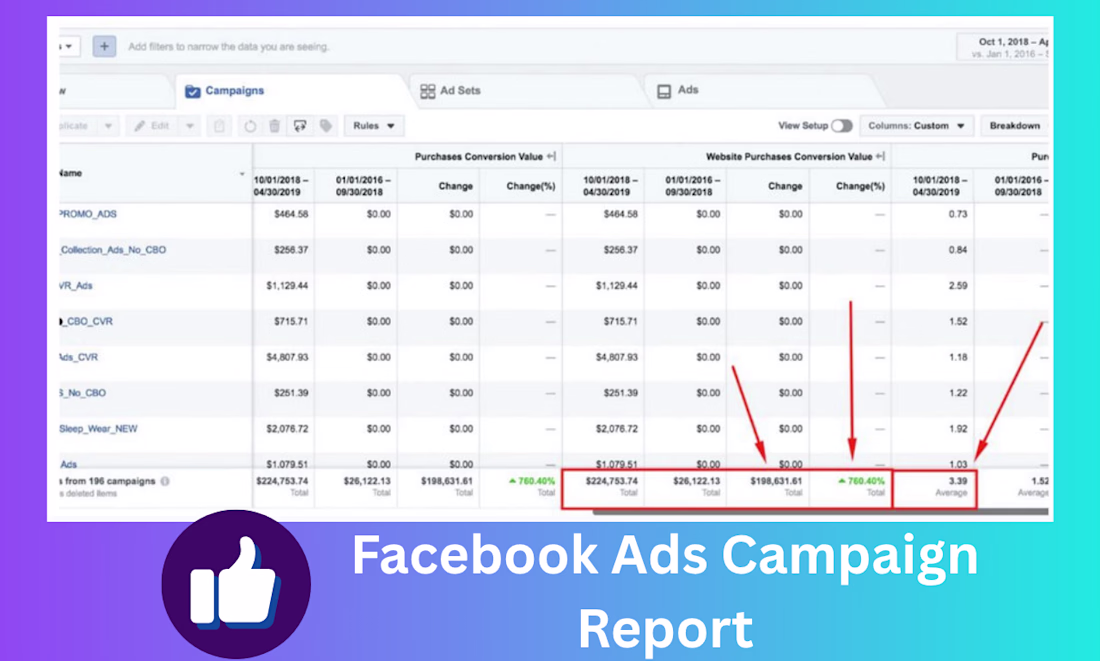Click the Edit button with pencil icon
This screenshot has width=1100, height=661.
coord(152,126)
